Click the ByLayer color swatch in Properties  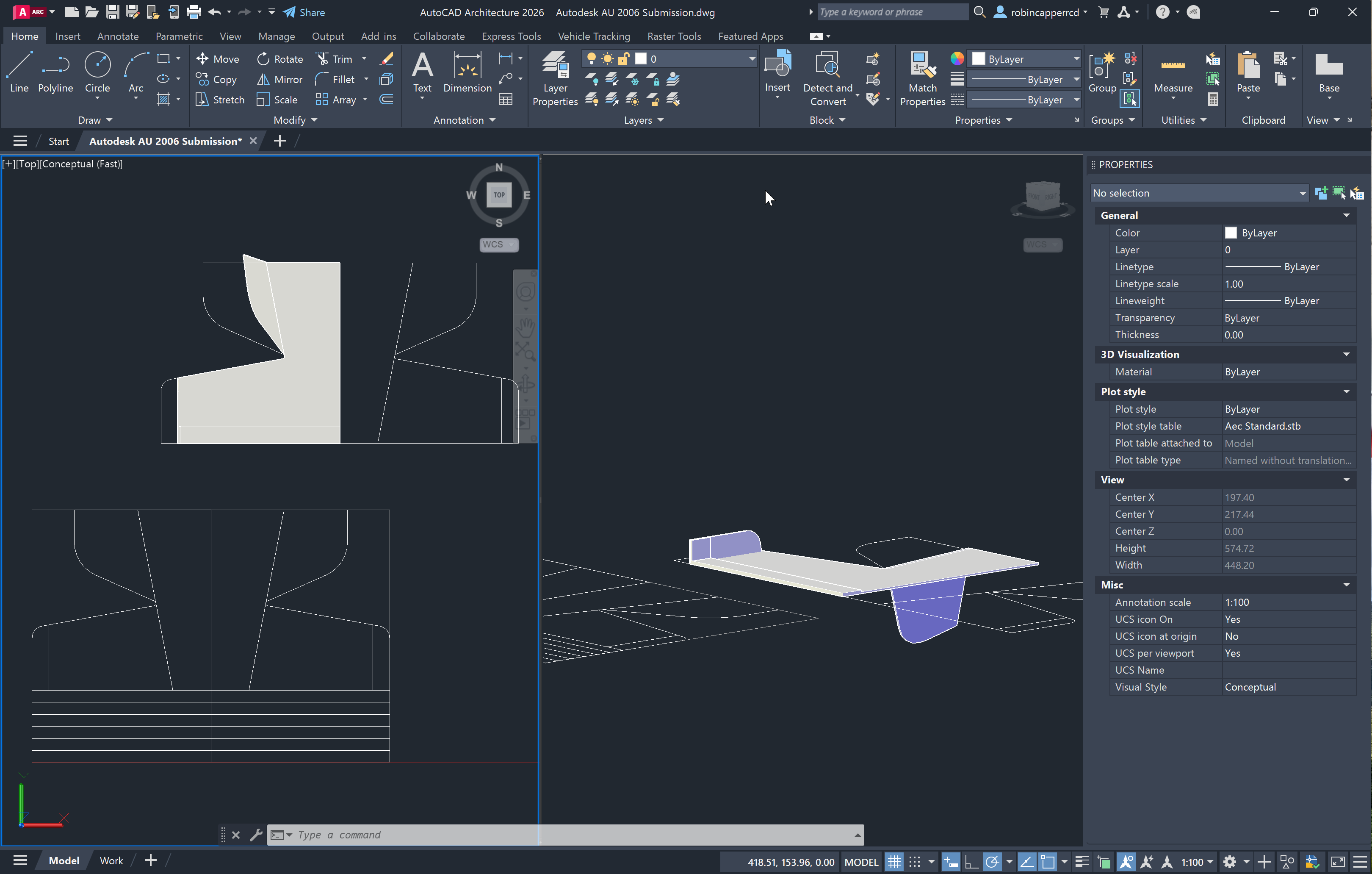1231,233
